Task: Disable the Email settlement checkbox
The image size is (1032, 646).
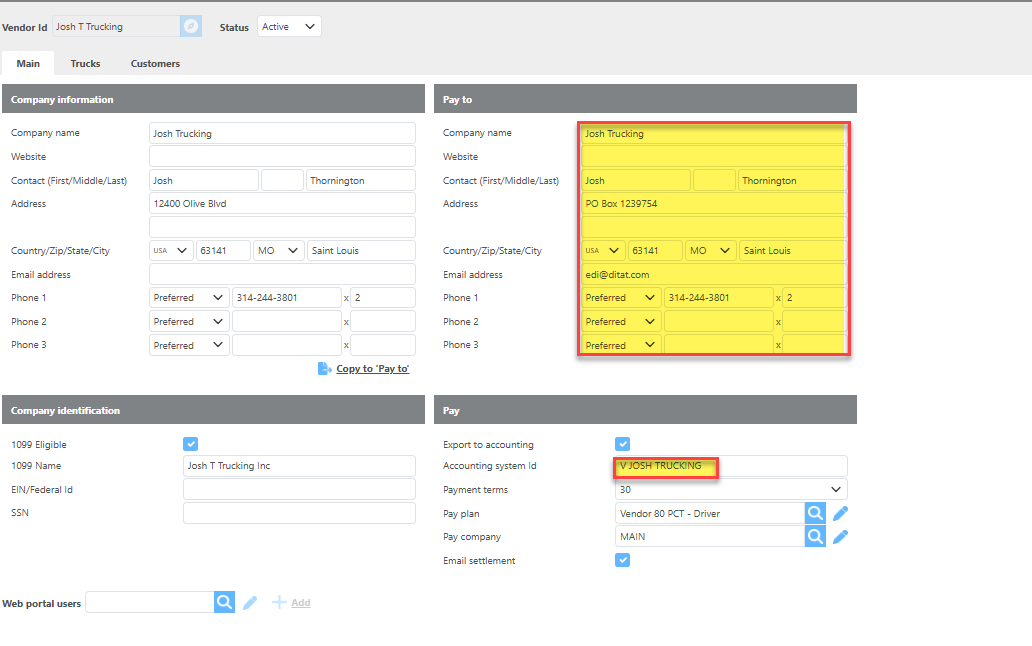Action: pos(623,561)
